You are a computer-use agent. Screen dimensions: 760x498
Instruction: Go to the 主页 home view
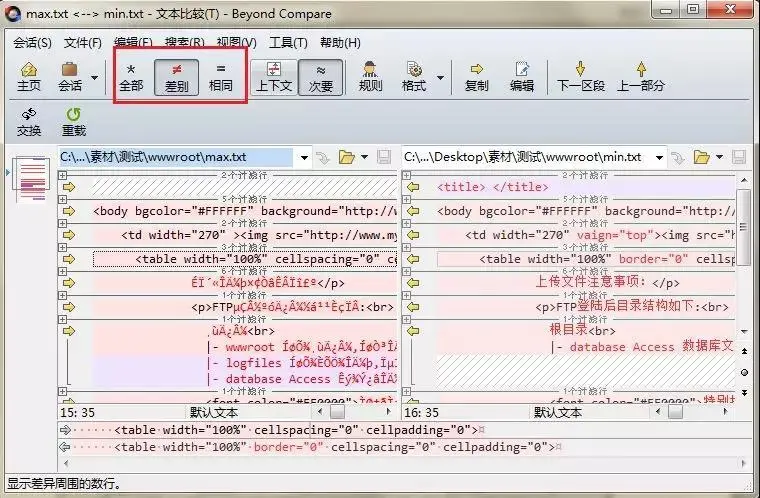pos(29,77)
